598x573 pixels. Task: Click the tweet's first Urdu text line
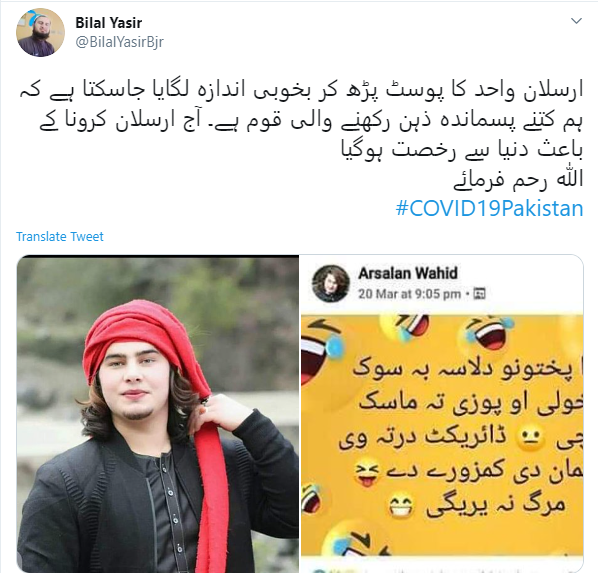[x=301, y=91]
